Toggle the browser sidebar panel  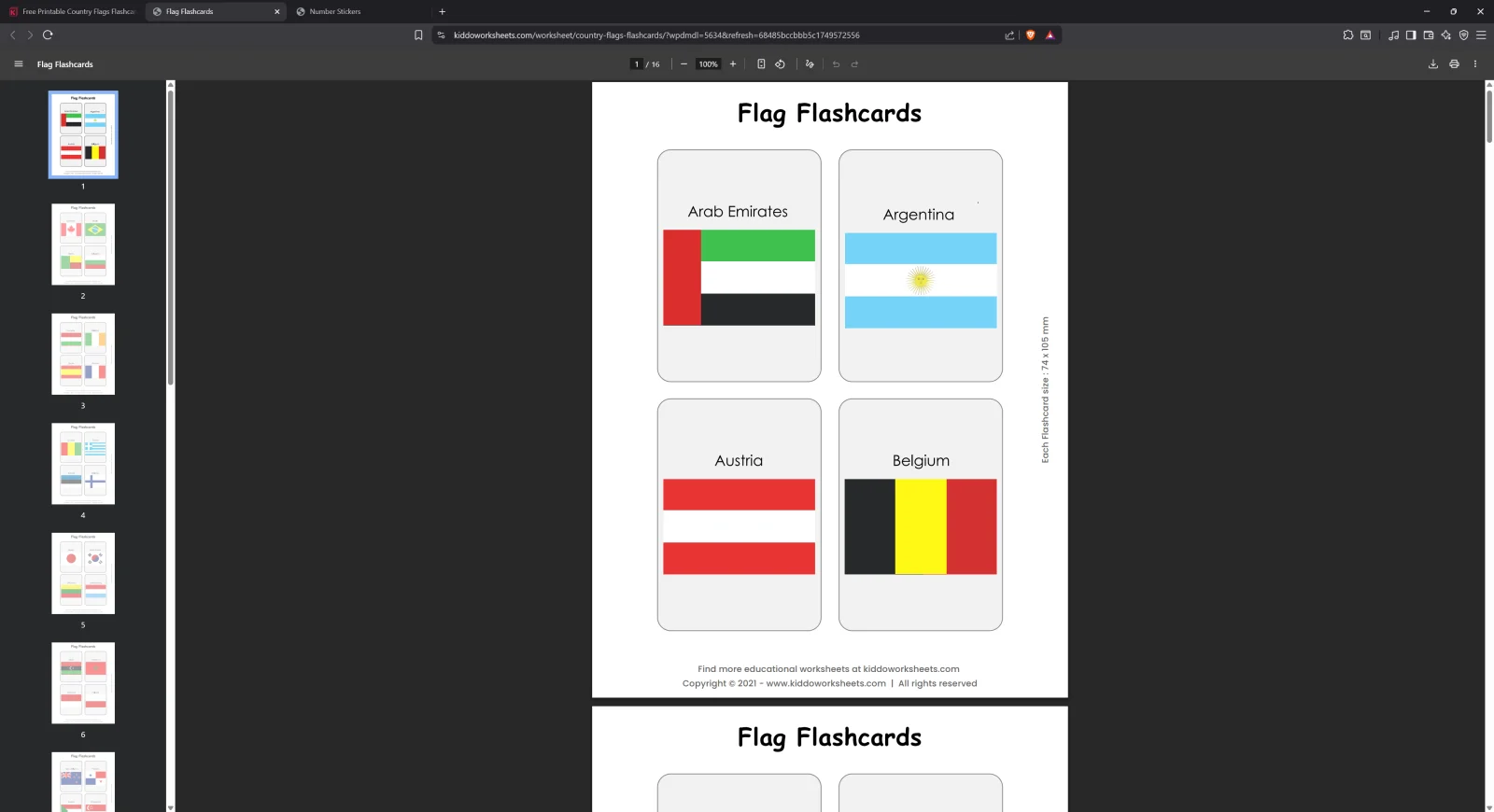coord(1411,35)
